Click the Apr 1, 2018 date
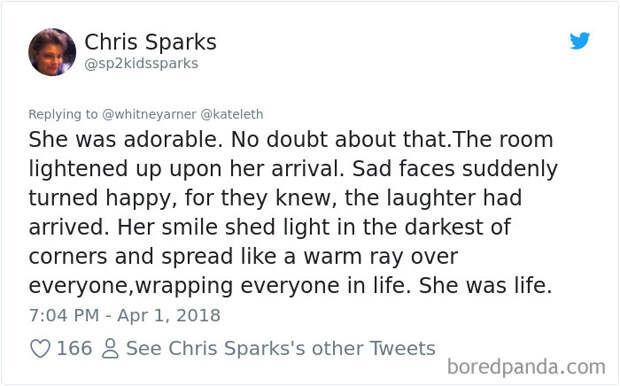The height and width of the screenshot is (386, 620). (x=169, y=315)
